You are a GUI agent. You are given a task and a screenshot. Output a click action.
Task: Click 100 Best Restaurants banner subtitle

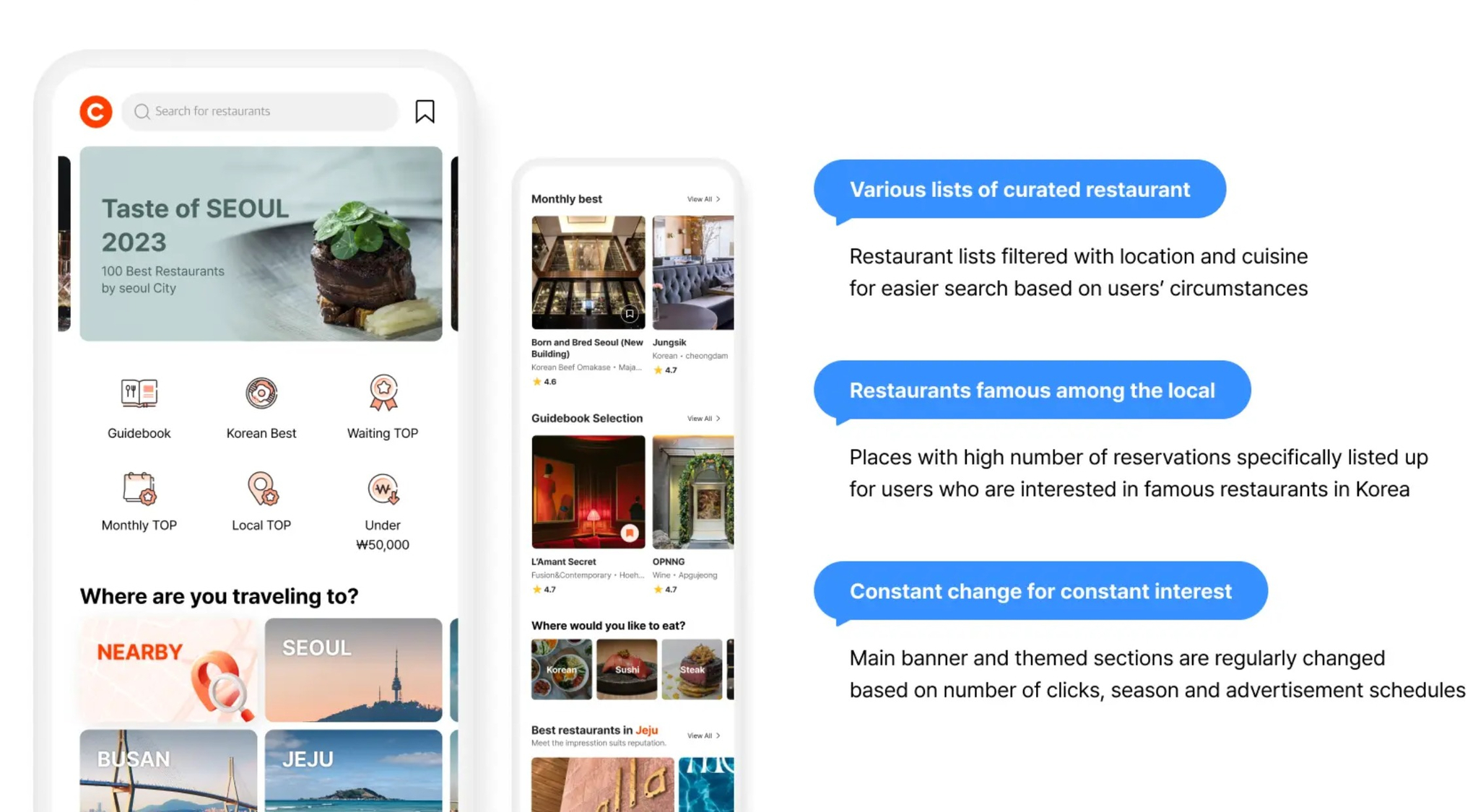(x=162, y=279)
